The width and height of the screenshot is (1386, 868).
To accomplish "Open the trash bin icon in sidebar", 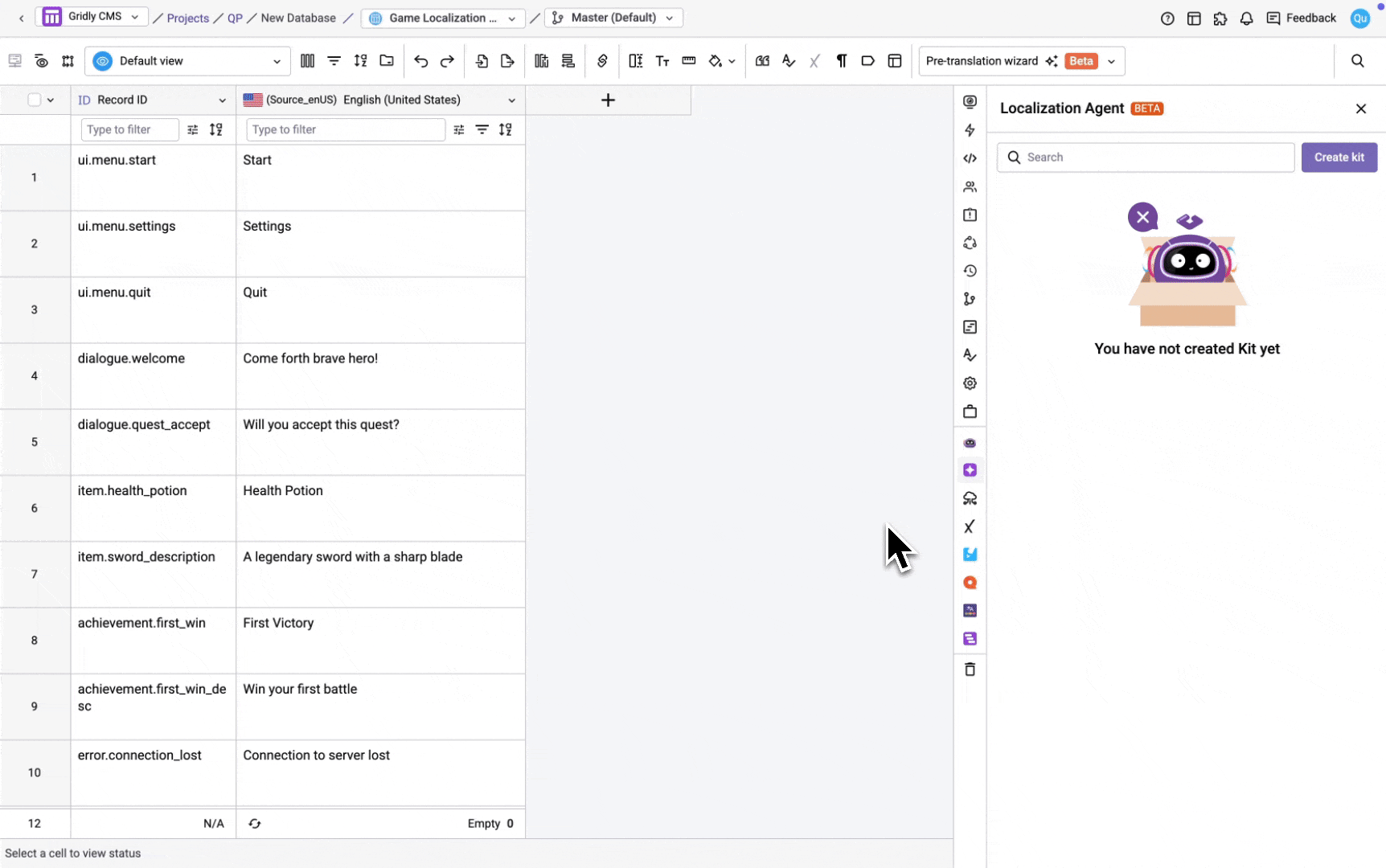I will click(970, 669).
